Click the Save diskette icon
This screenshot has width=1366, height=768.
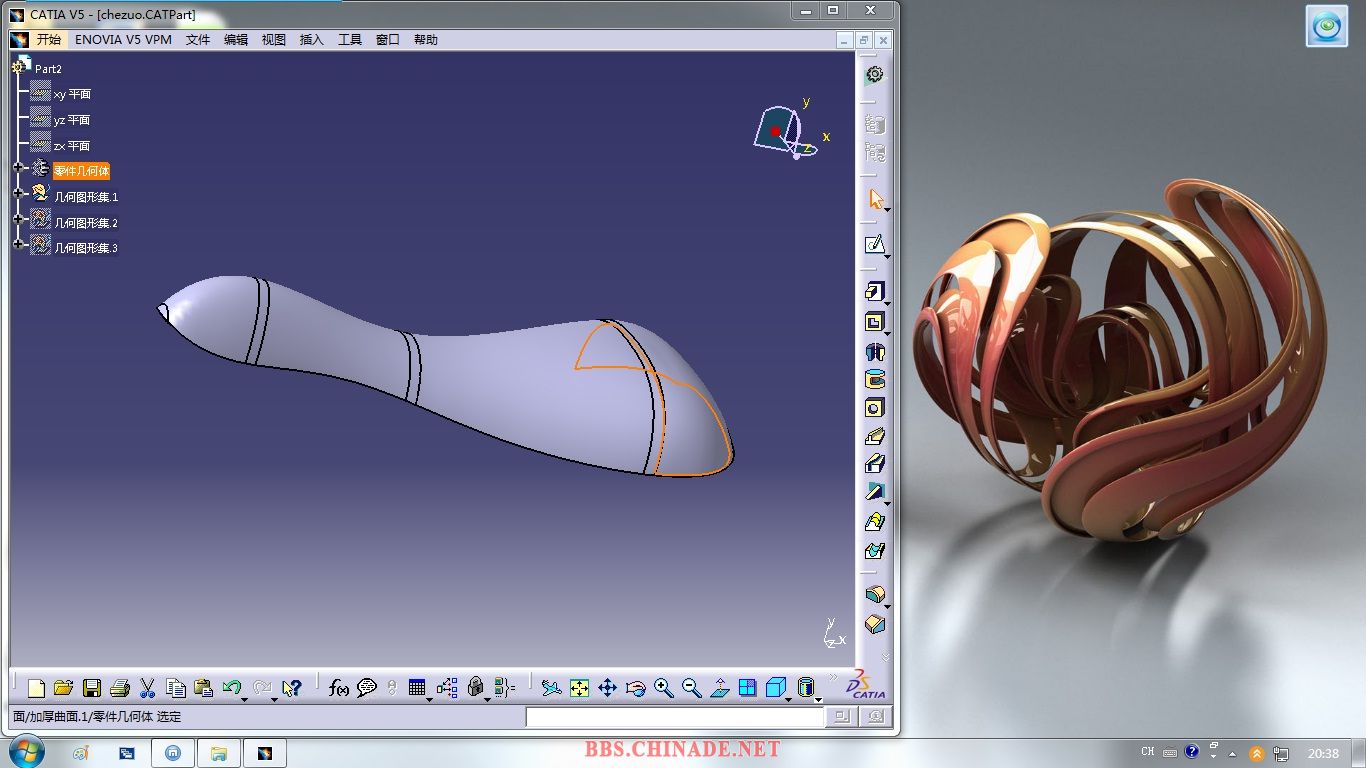(x=92, y=688)
